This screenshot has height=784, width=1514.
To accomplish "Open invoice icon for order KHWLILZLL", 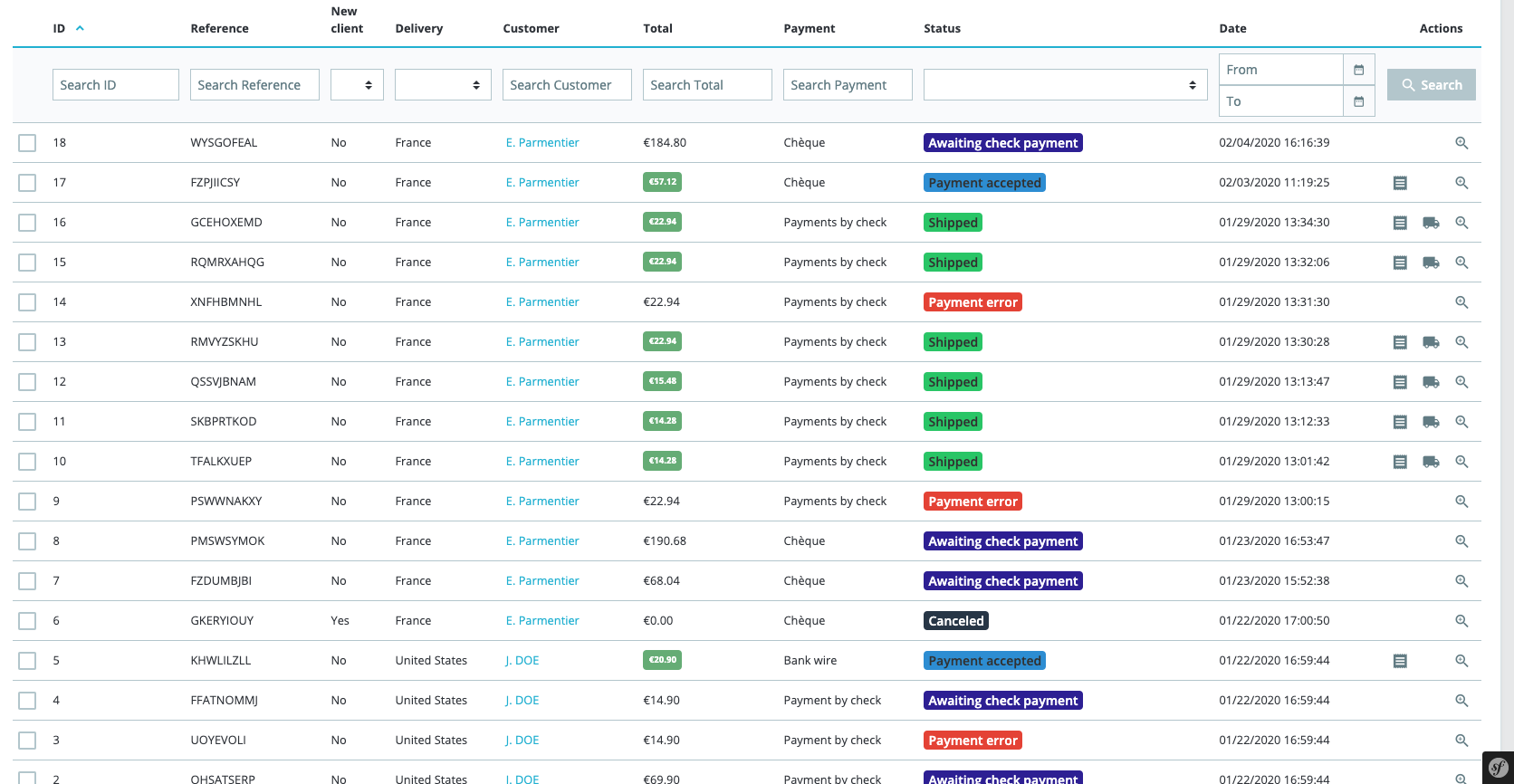I will pos(1400,661).
